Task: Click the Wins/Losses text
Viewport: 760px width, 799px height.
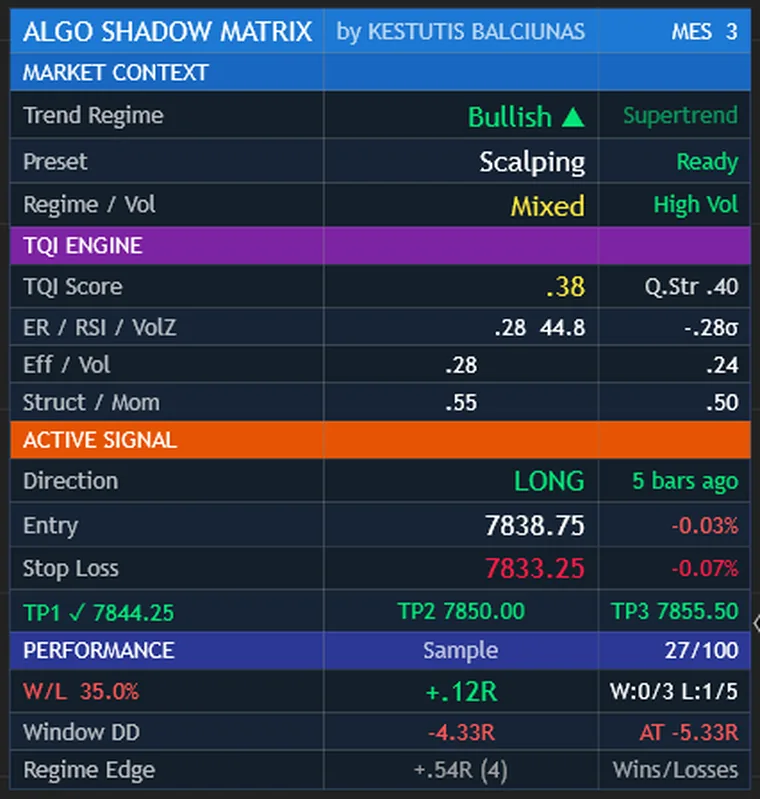Action: [675, 769]
